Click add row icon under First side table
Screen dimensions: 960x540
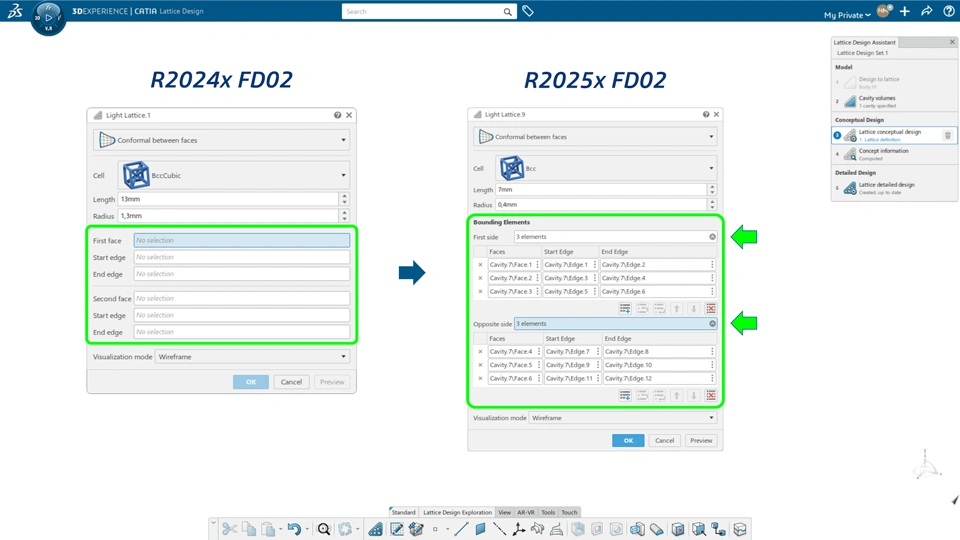coord(624,309)
